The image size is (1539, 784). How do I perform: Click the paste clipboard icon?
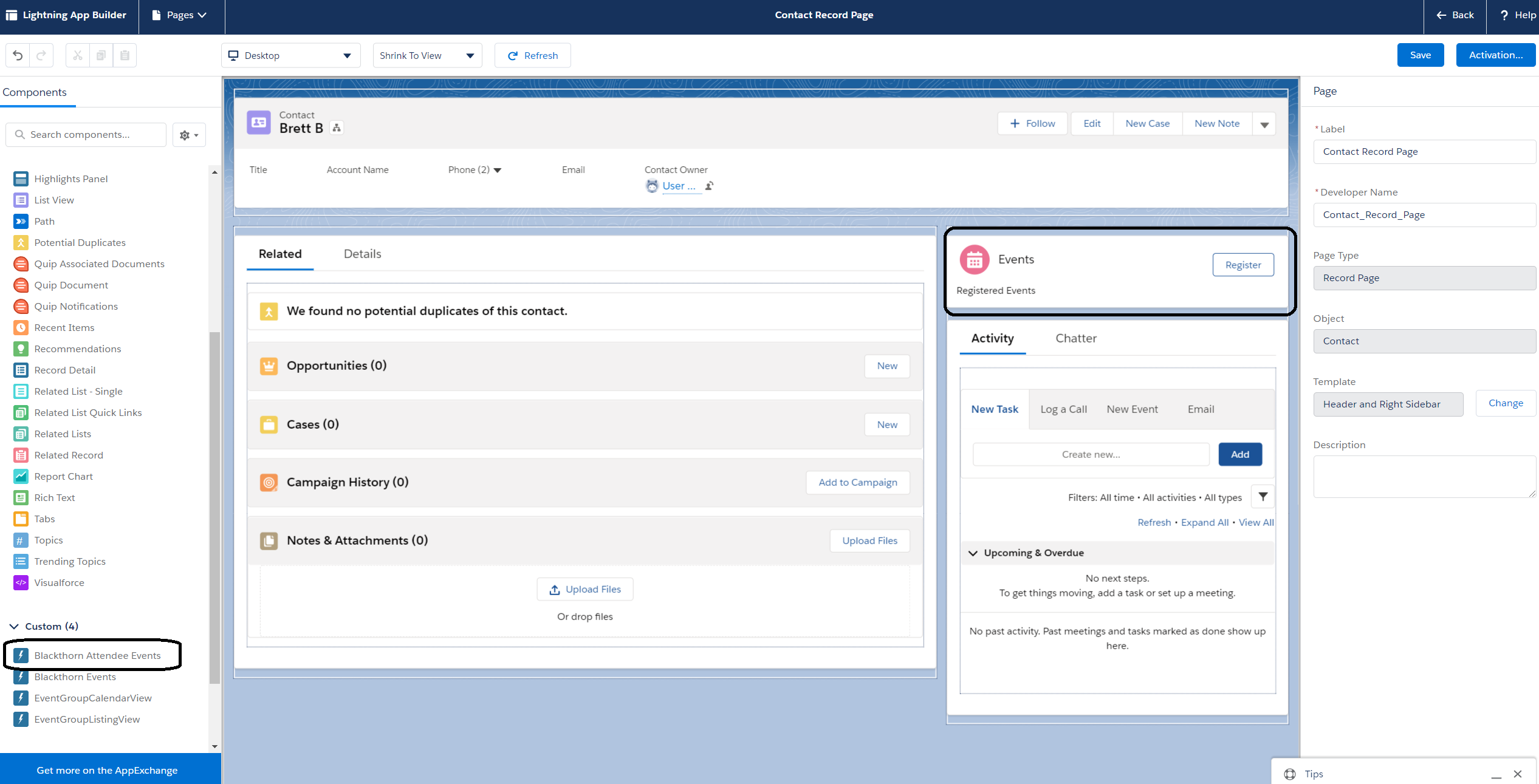125,55
